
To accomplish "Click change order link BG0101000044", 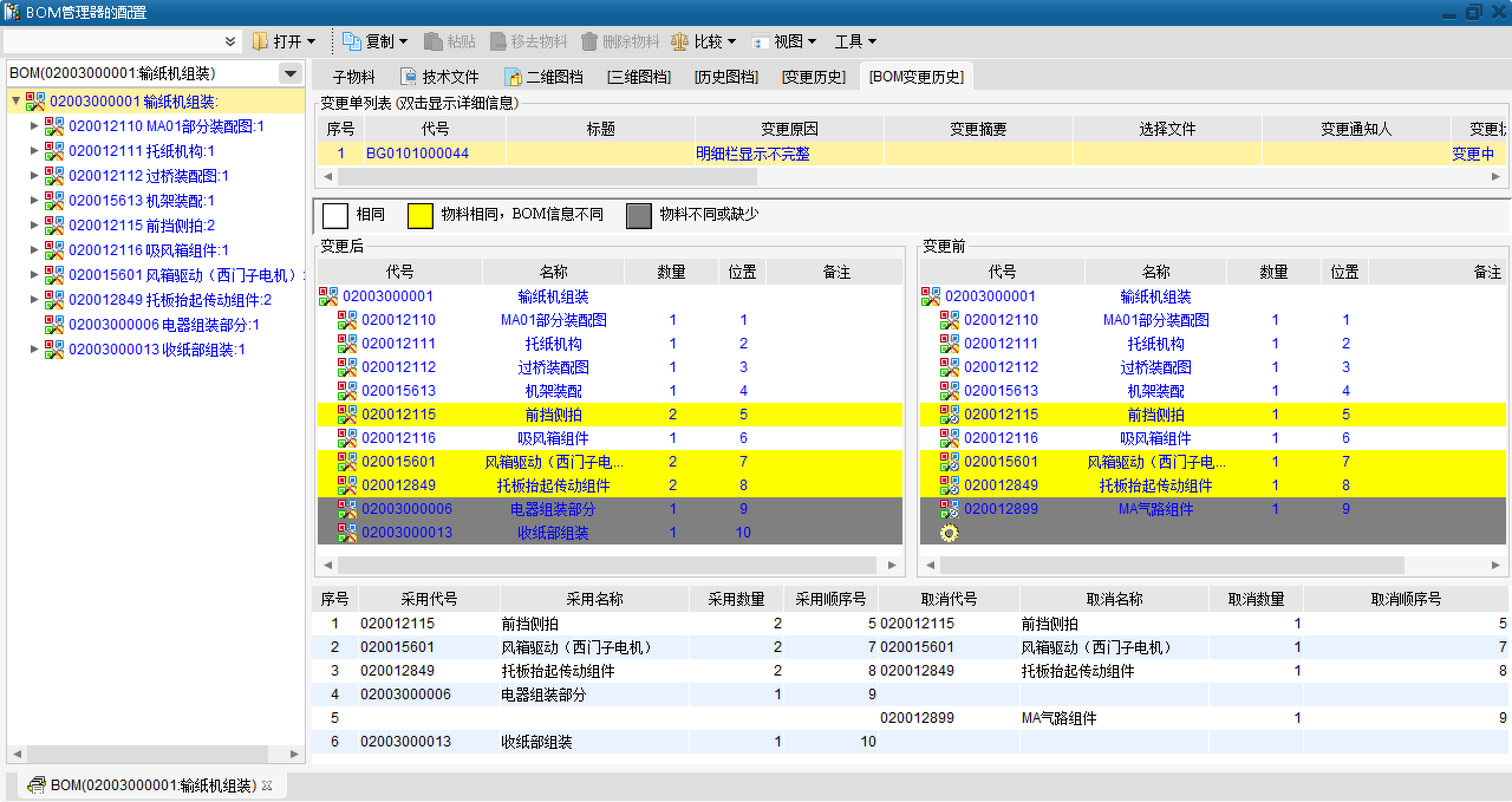I will (417, 154).
